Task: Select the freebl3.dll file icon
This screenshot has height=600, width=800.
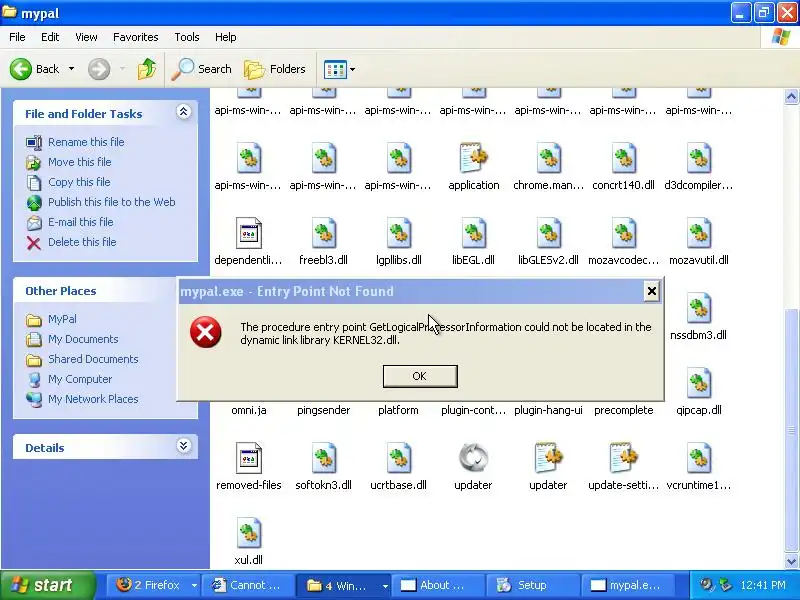Action: (x=323, y=233)
